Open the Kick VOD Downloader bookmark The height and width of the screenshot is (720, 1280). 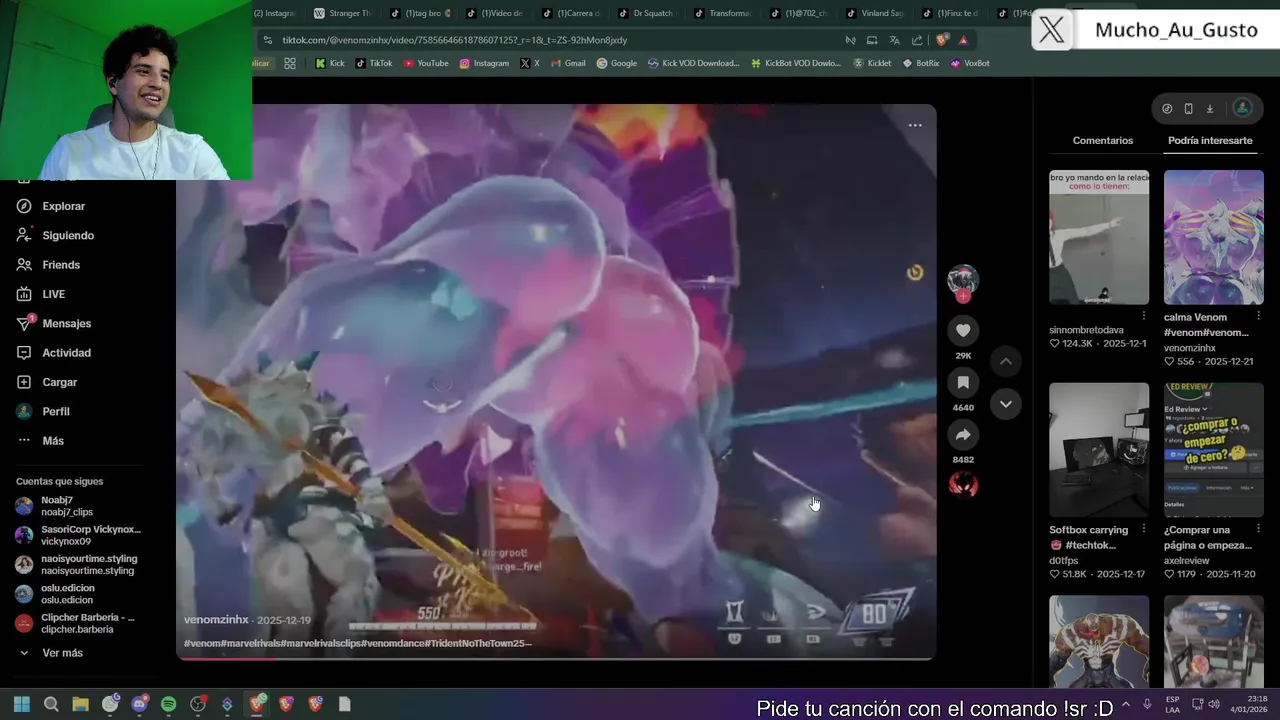[694, 63]
